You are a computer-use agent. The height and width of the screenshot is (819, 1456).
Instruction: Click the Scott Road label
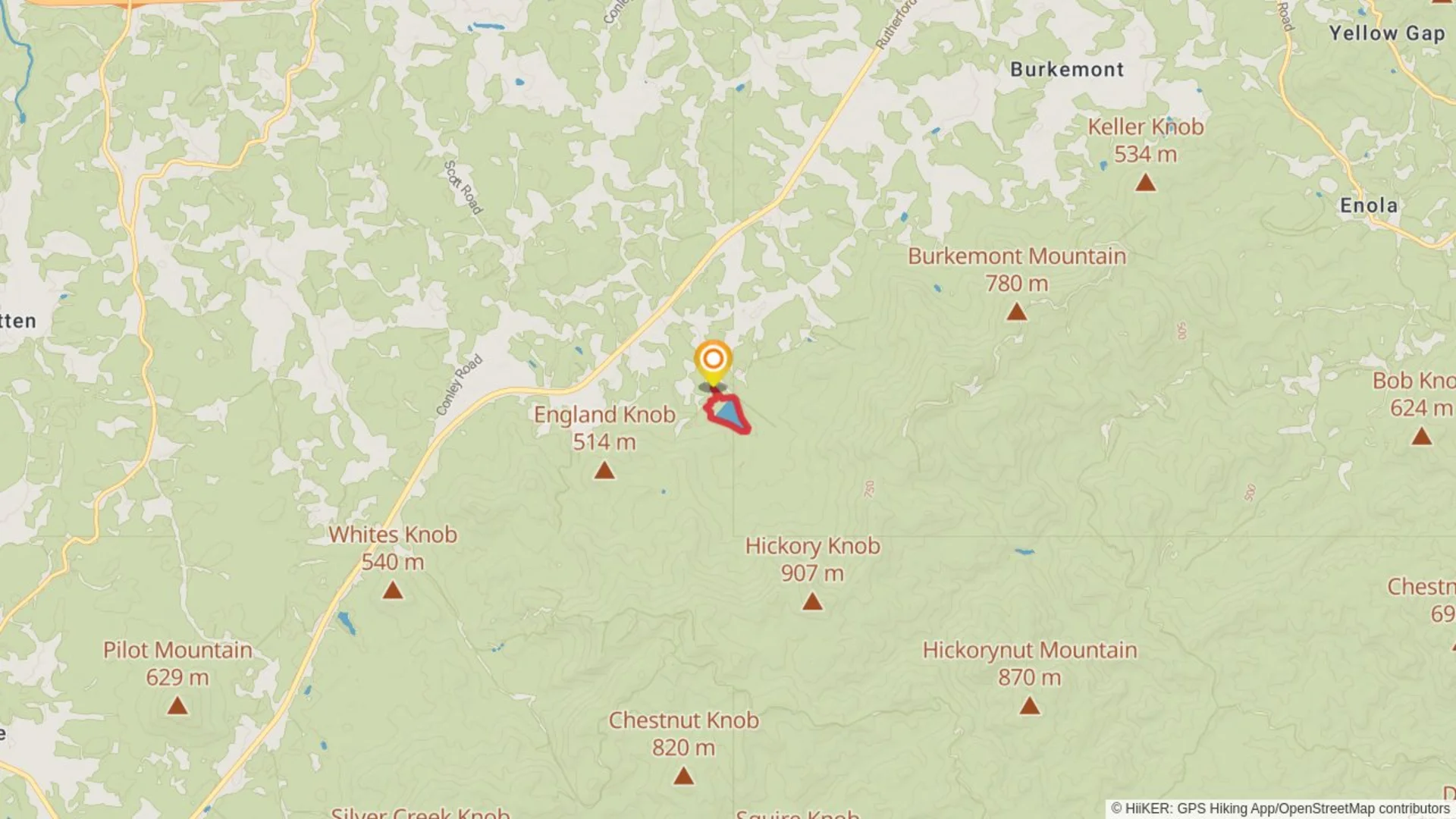[463, 187]
